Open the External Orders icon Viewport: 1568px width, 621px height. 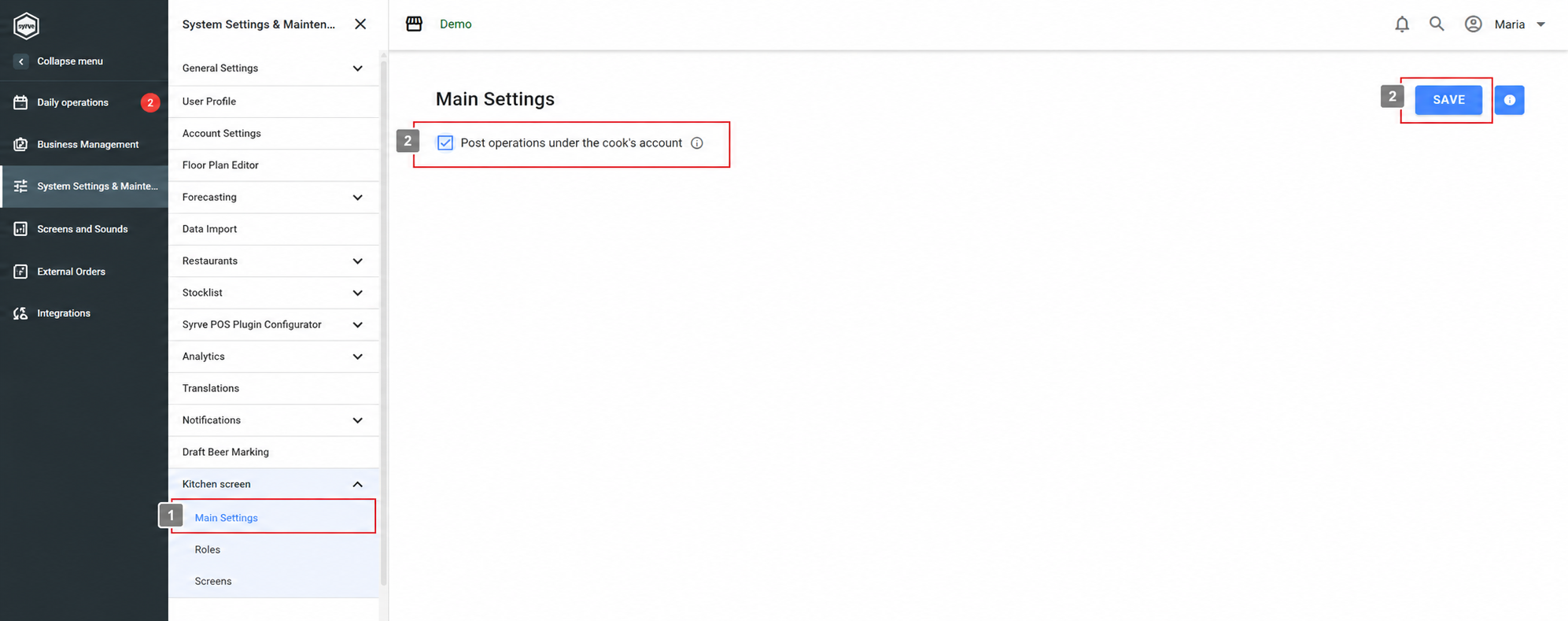[x=20, y=272]
